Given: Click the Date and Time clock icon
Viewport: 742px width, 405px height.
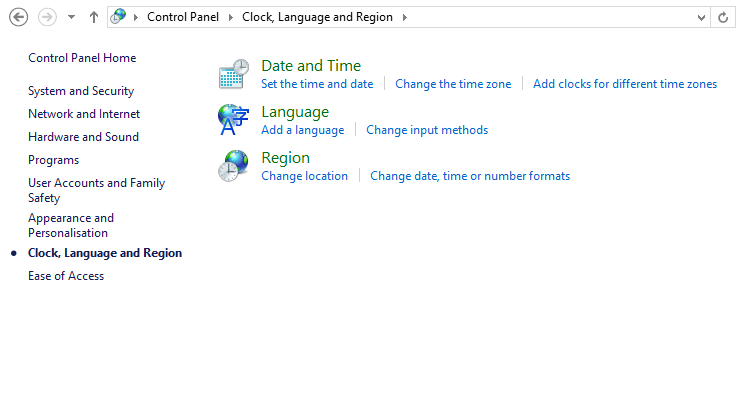Looking at the screenshot, I should [233, 75].
